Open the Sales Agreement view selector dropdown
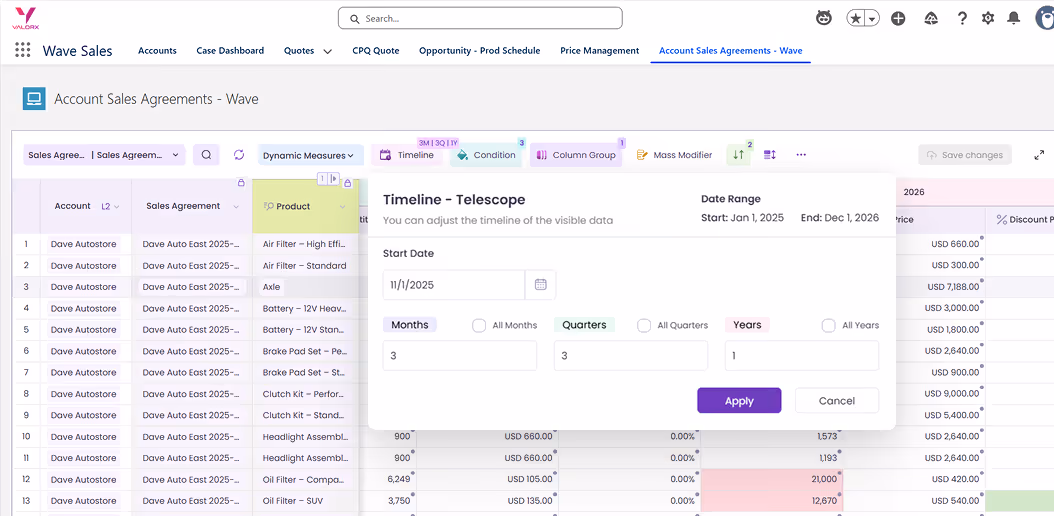 point(105,155)
